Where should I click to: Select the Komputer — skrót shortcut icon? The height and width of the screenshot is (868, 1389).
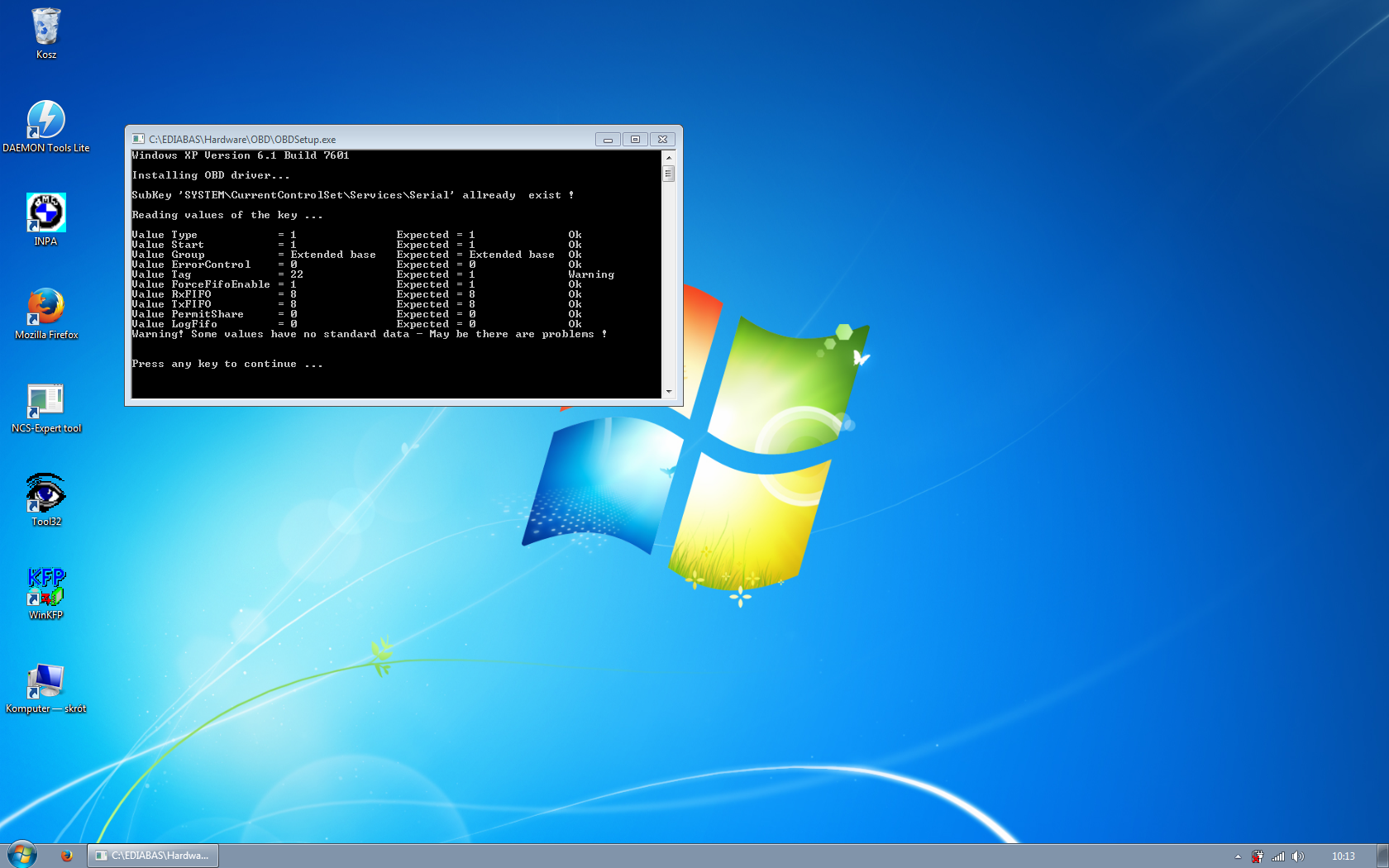click(46, 687)
